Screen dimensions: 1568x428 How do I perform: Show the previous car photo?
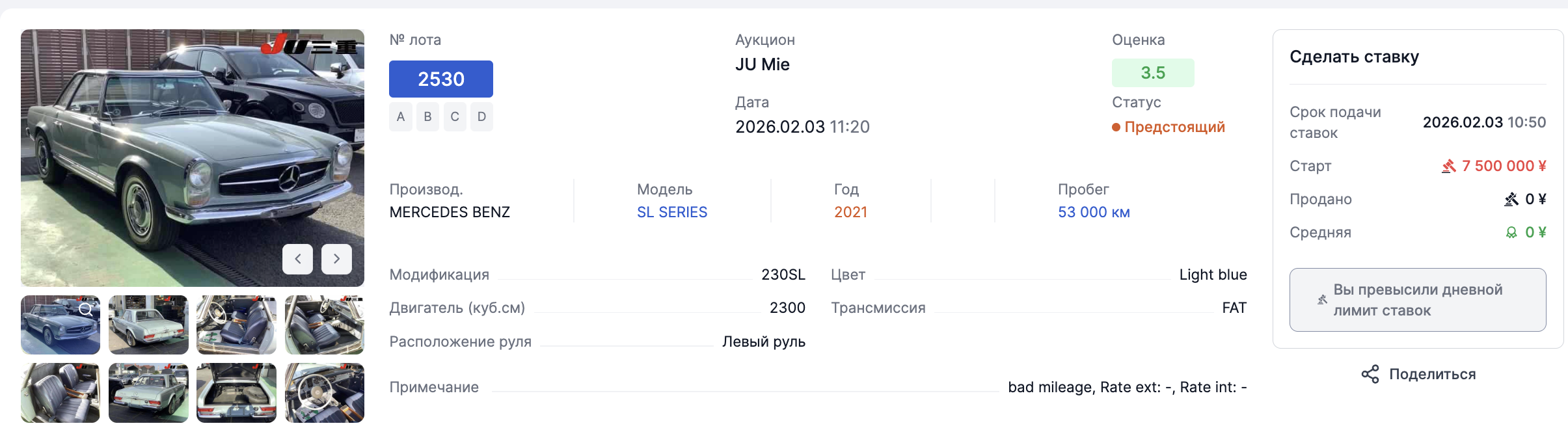297,259
